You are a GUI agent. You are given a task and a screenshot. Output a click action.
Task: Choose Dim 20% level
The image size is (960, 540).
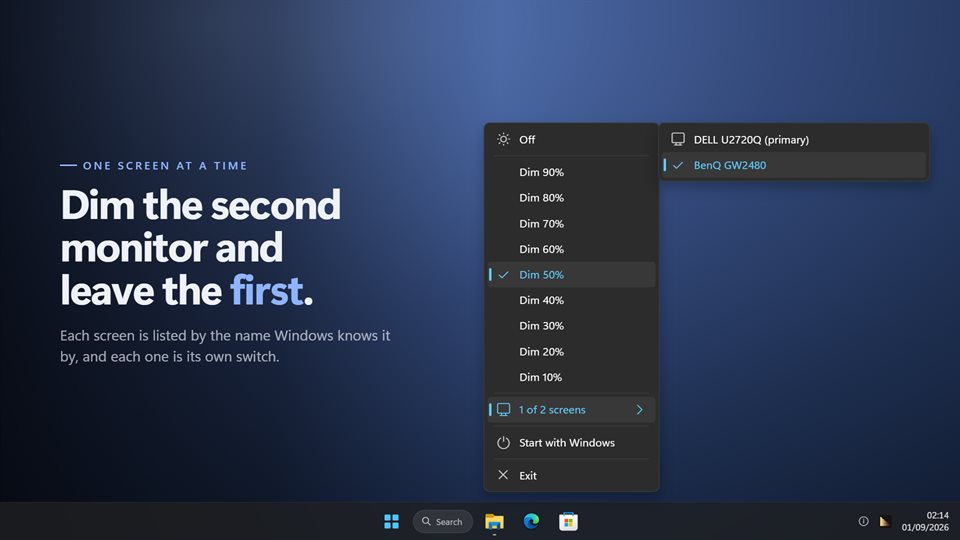click(x=571, y=351)
